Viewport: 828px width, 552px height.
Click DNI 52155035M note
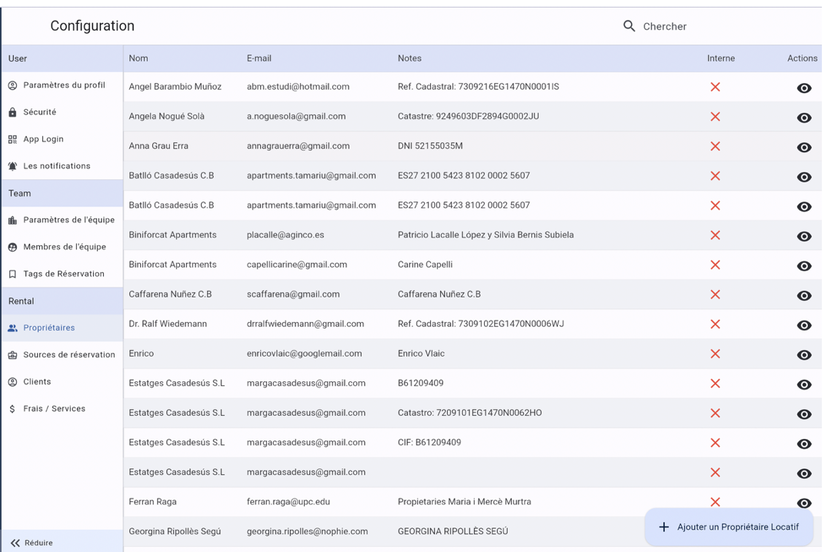tap(430, 146)
